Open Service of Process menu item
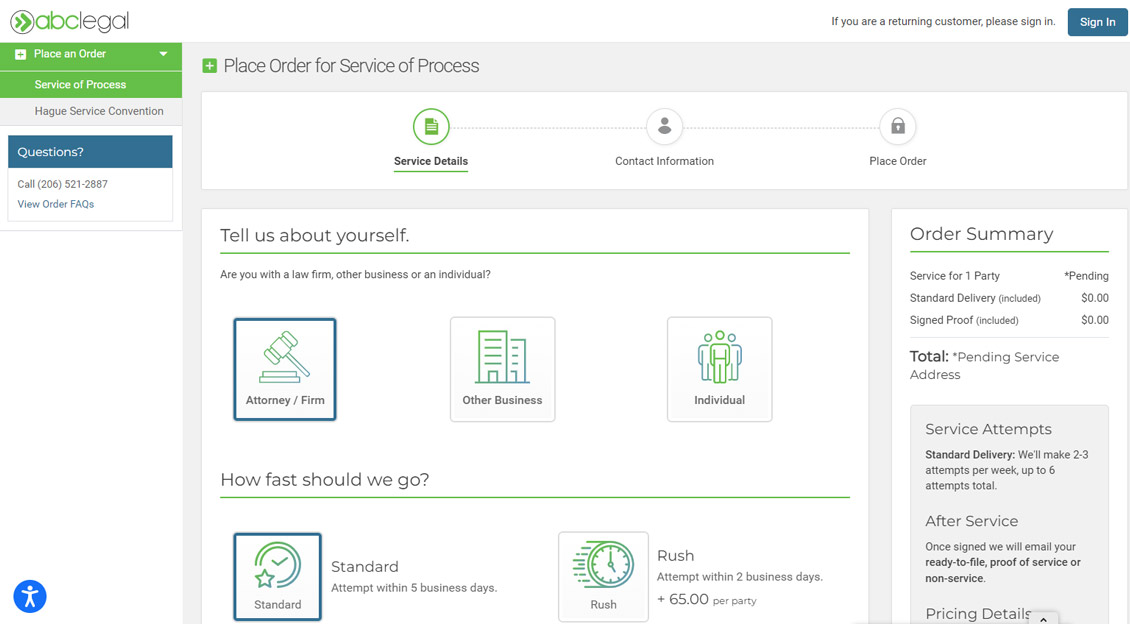 pos(80,85)
